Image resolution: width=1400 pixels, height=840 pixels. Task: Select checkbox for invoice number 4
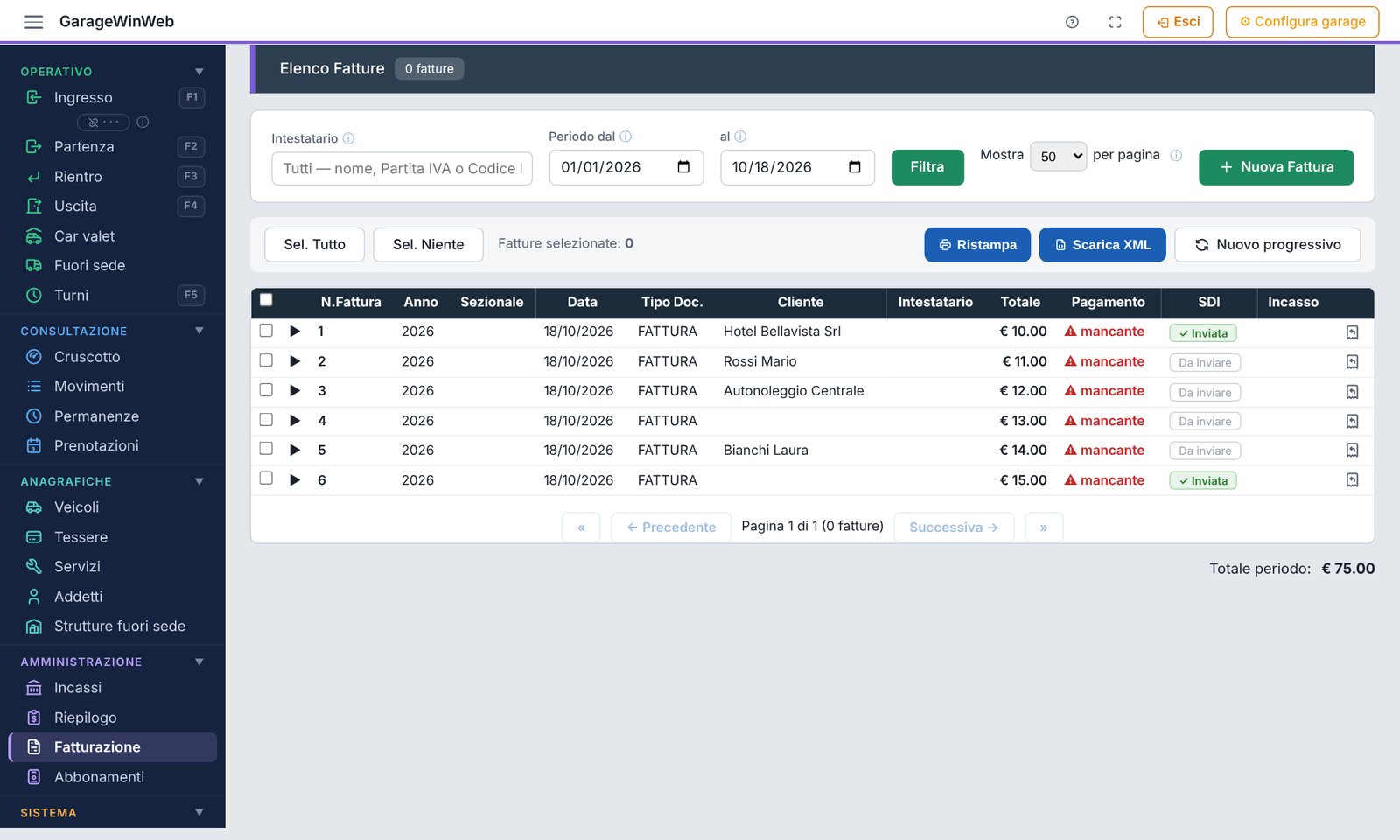266,420
